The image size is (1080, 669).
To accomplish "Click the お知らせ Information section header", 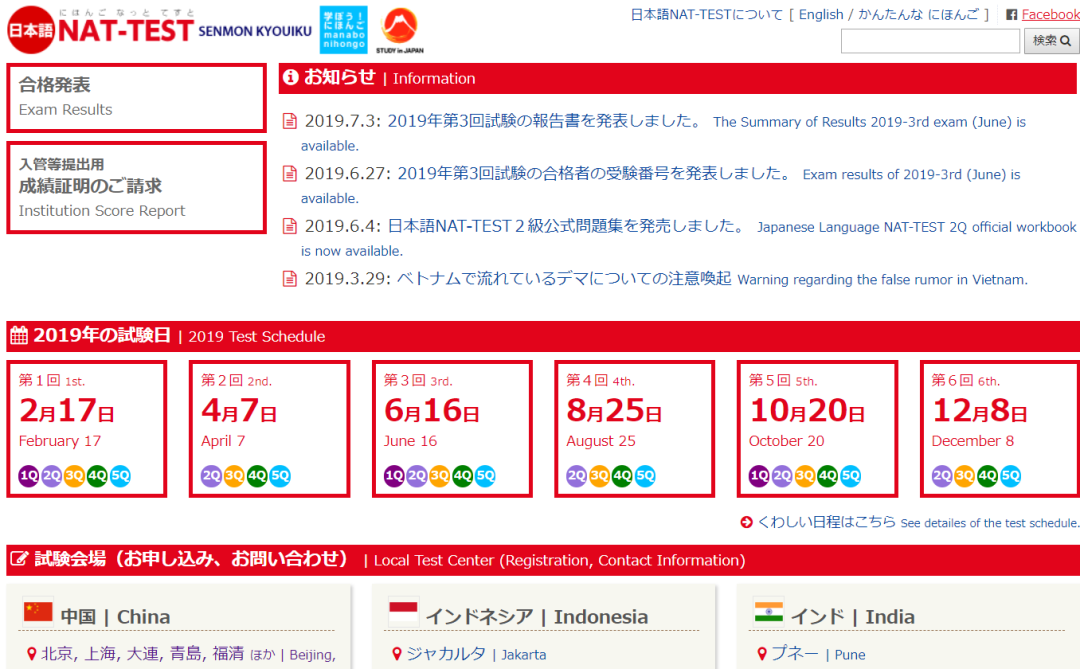I will (x=678, y=78).
